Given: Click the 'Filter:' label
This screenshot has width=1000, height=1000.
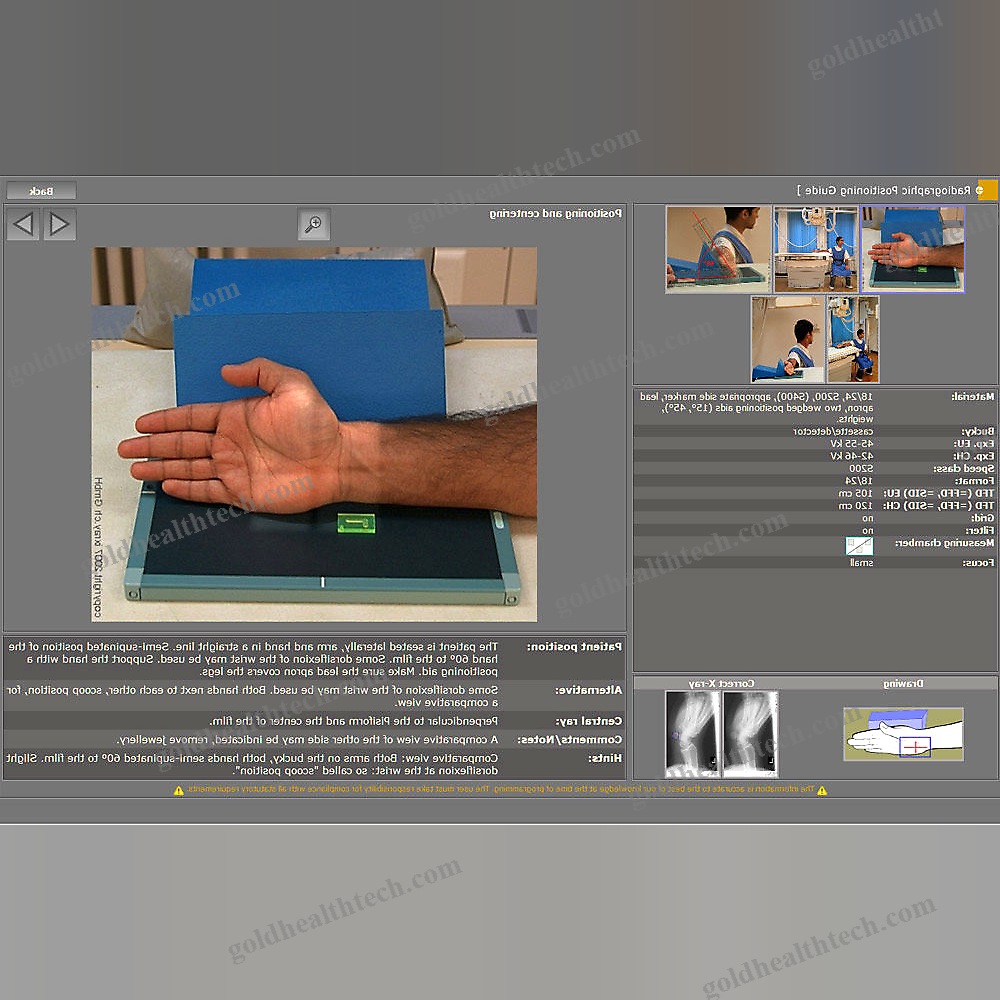Looking at the screenshot, I should point(980,531).
